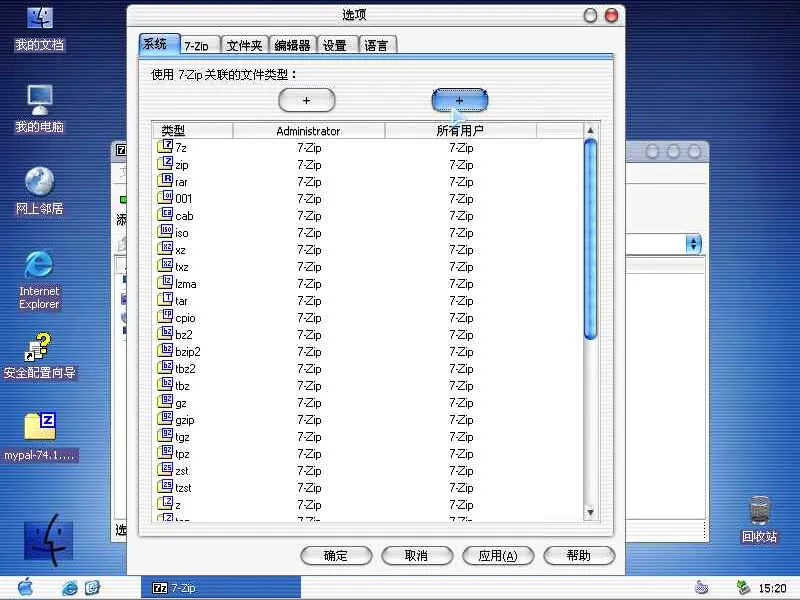This screenshot has height=600, width=800.
Task: Click the tbz2 file type icon
Action: (x=165, y=368)
